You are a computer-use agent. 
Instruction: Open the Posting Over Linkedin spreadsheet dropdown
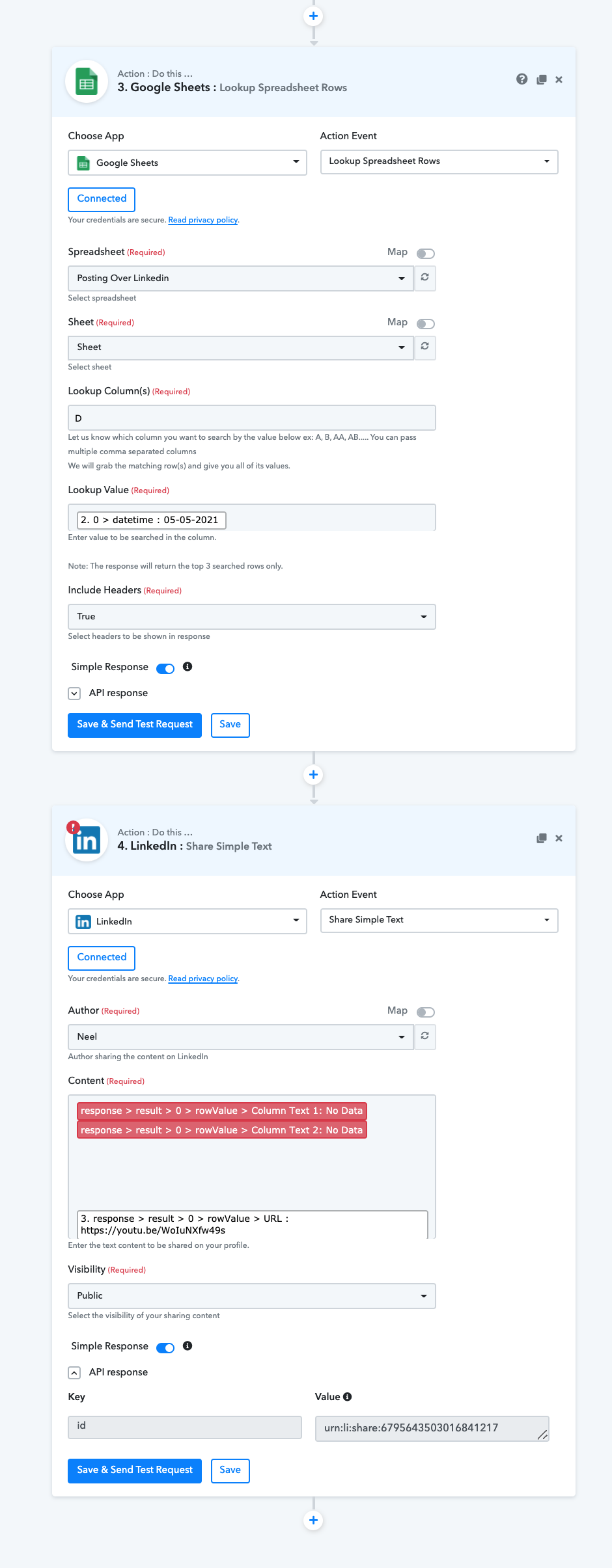coord(241,278)
